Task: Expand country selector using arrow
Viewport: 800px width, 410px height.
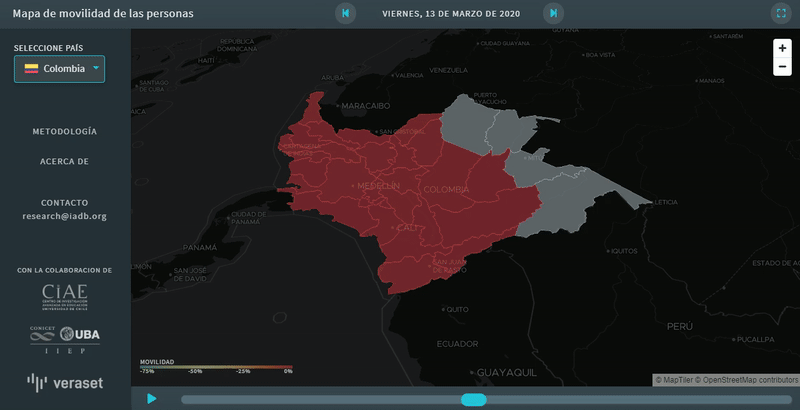Action: (x=95, y=68)
